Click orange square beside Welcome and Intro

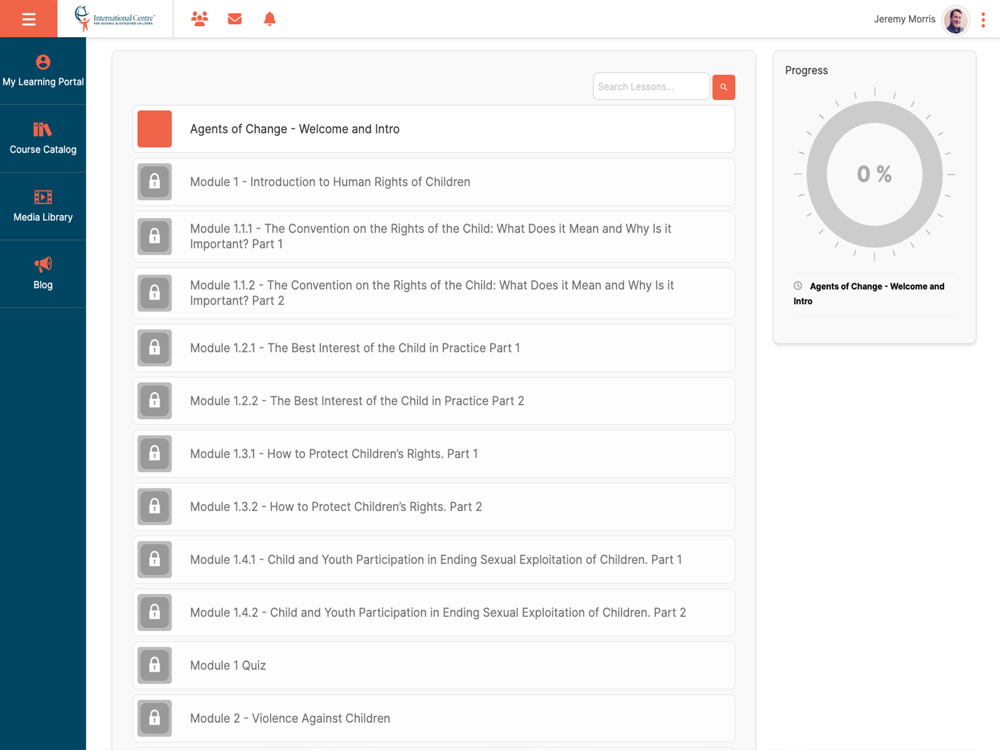[x=154, y=129]
